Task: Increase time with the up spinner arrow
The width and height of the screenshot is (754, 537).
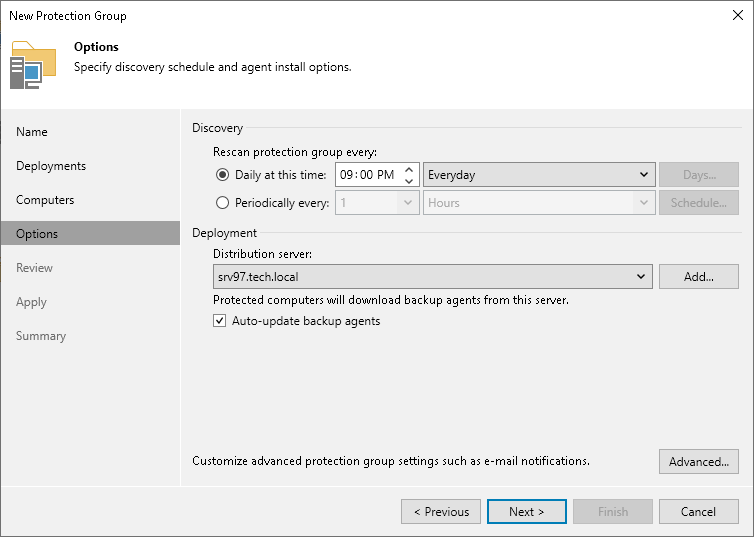Action: pyautogui.click(x=409, y=169)
